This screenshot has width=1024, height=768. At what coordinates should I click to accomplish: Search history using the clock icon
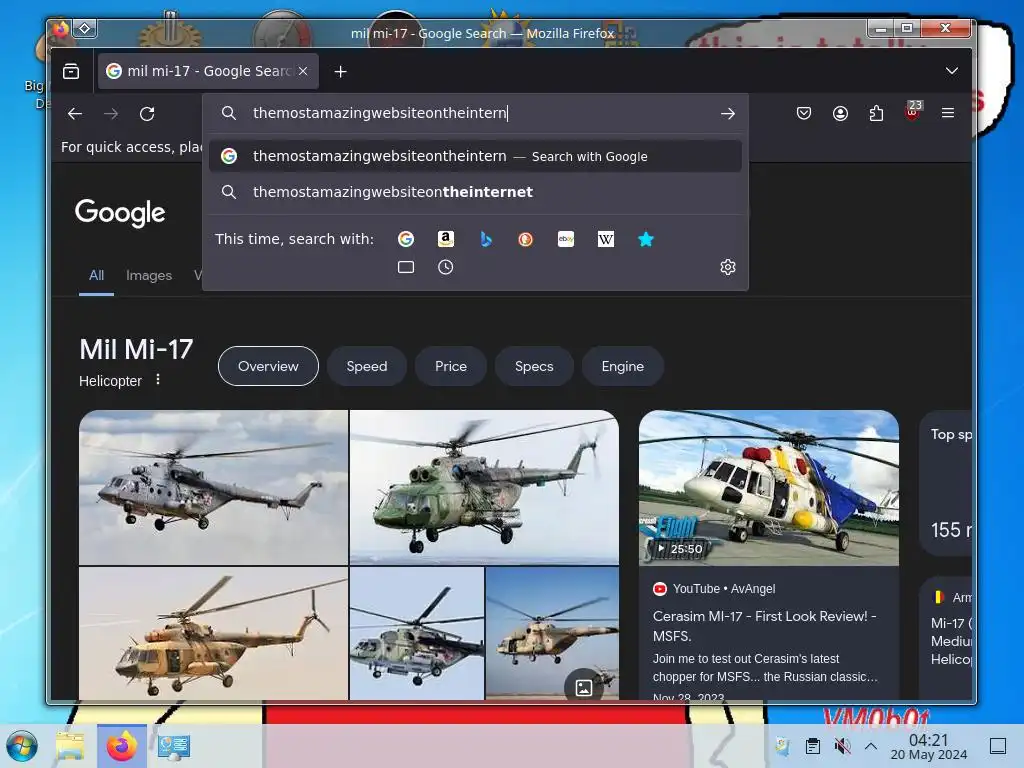pos(445,267)
